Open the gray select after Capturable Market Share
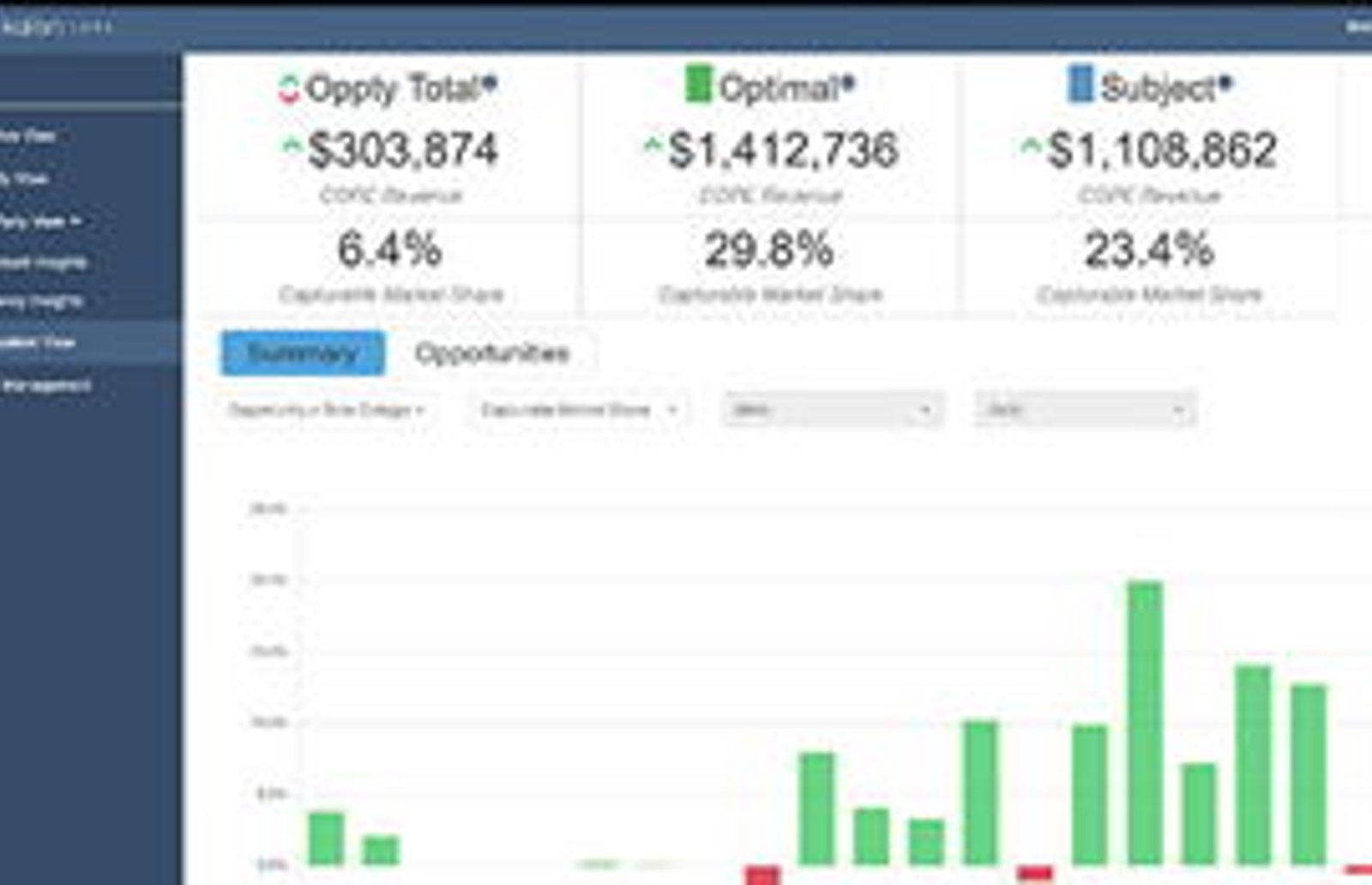The width and height of the screenshot is (1372, 885). (832, 410)
